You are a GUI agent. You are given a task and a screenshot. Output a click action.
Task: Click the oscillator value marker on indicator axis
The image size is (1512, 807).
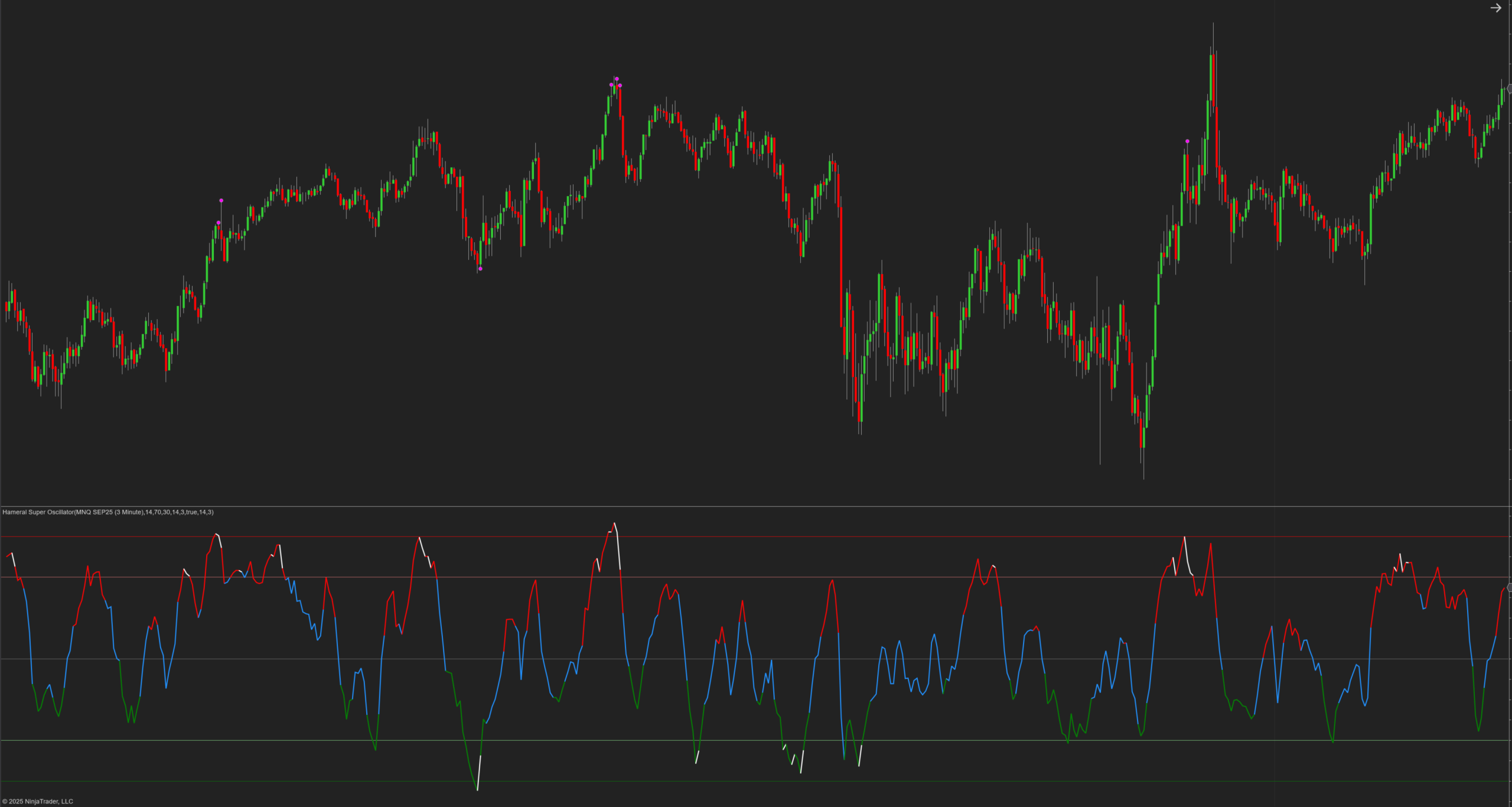click(1509, 587)
